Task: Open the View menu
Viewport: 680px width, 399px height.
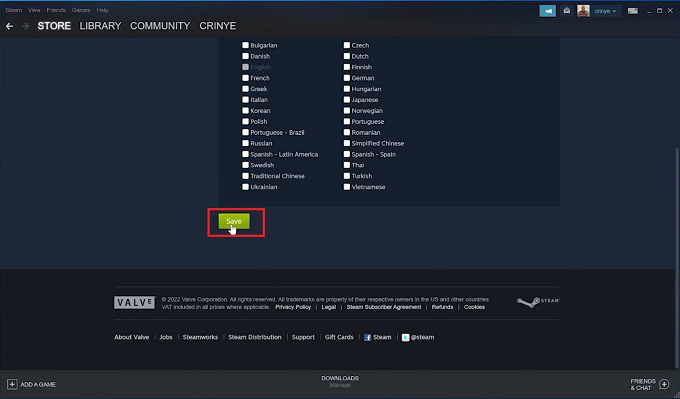Action: pyautogui.click(x=34, y=10)
